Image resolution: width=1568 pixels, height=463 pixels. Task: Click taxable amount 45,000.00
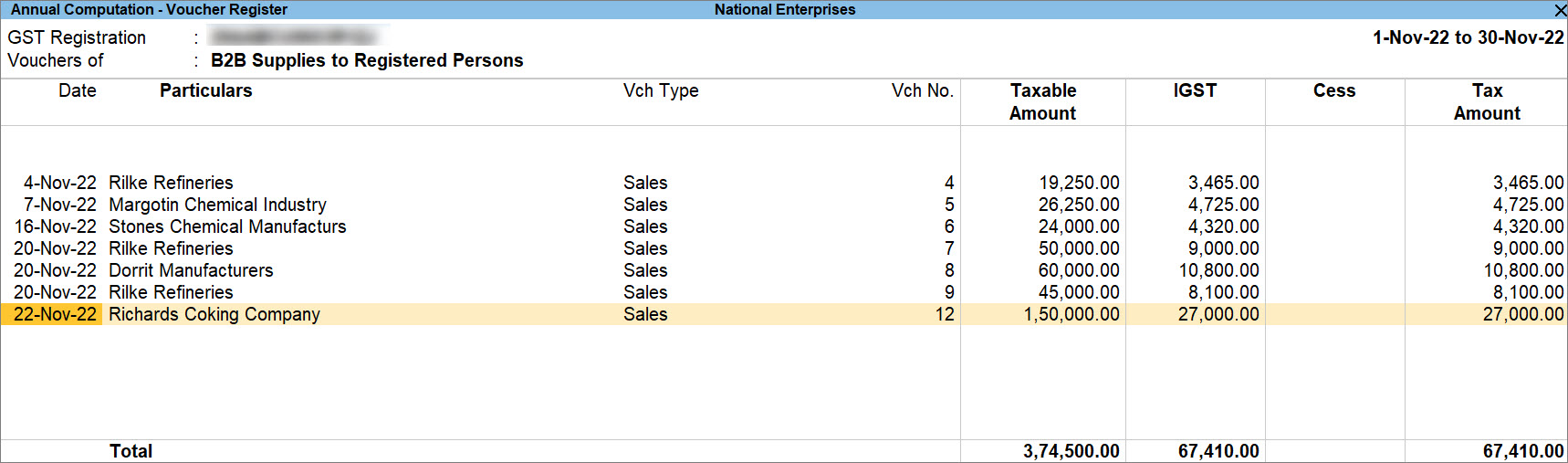point(1079,292)
